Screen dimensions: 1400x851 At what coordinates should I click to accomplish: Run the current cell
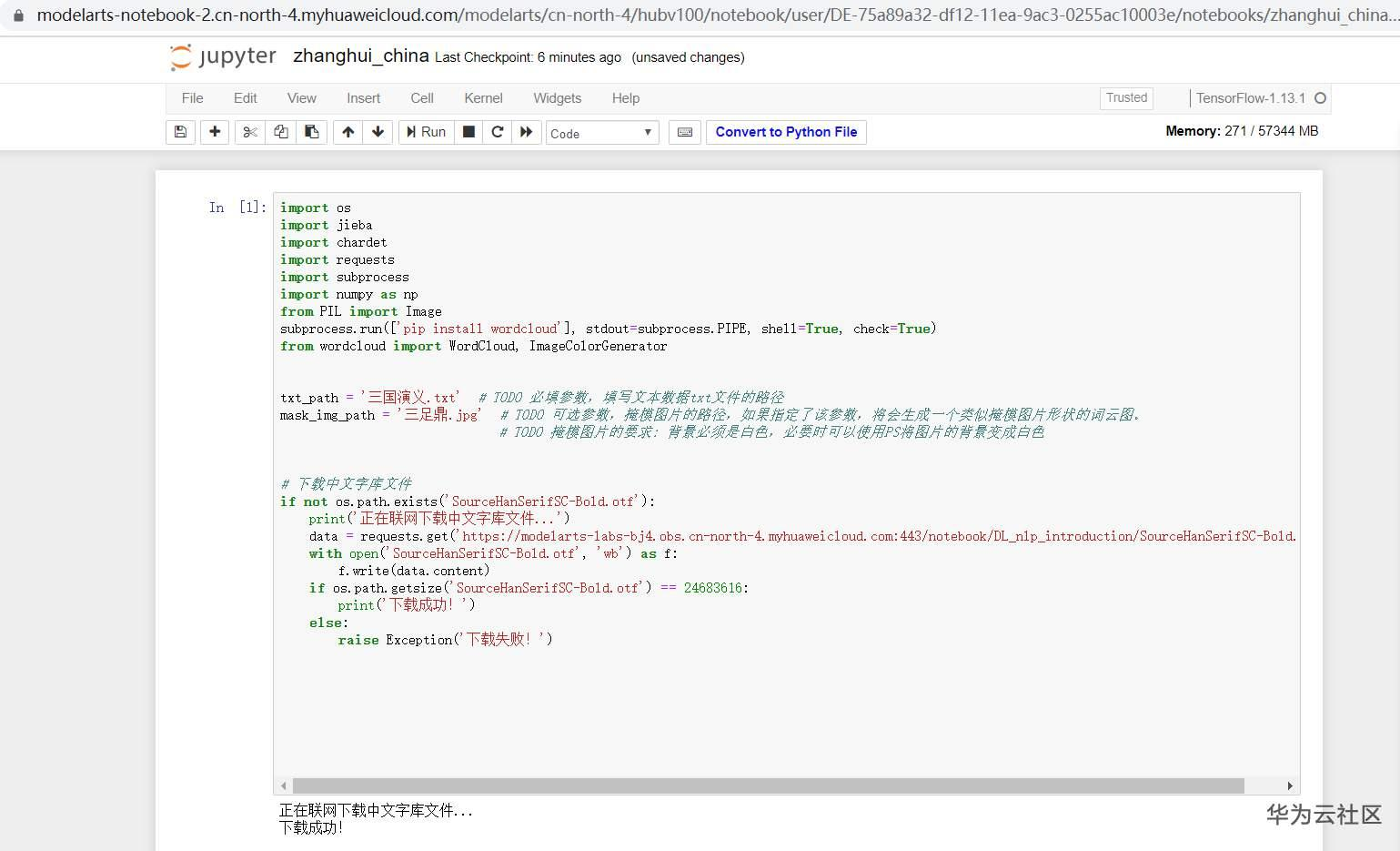coord(426,132)
